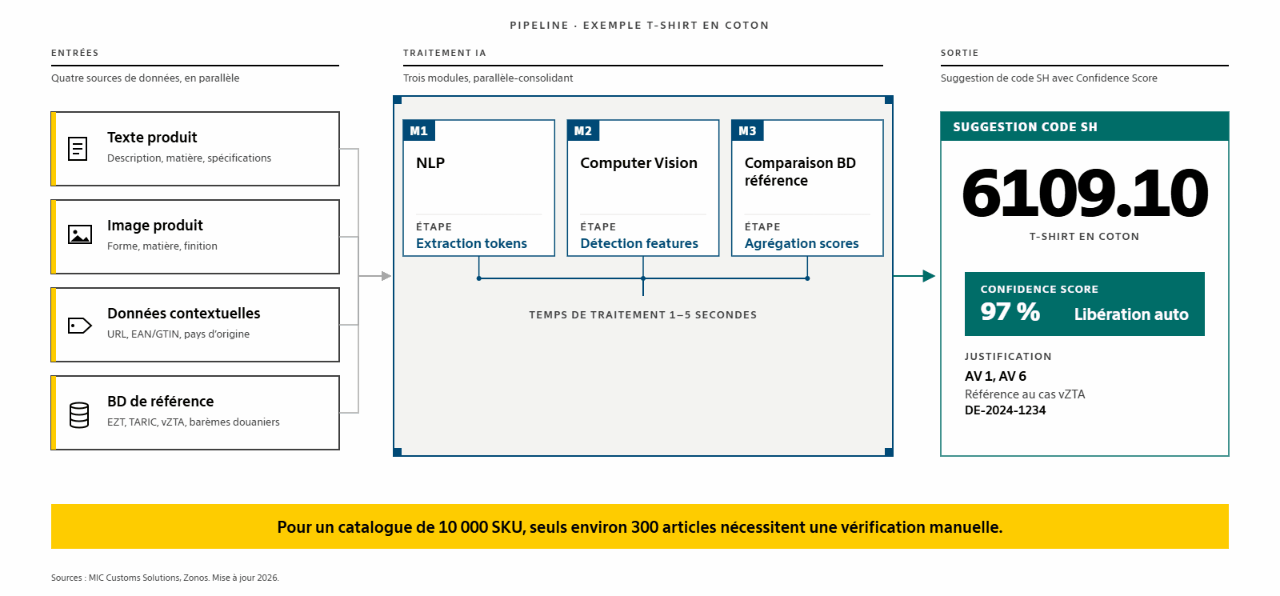Open the Texte produit input card

[x=195, y=148]
